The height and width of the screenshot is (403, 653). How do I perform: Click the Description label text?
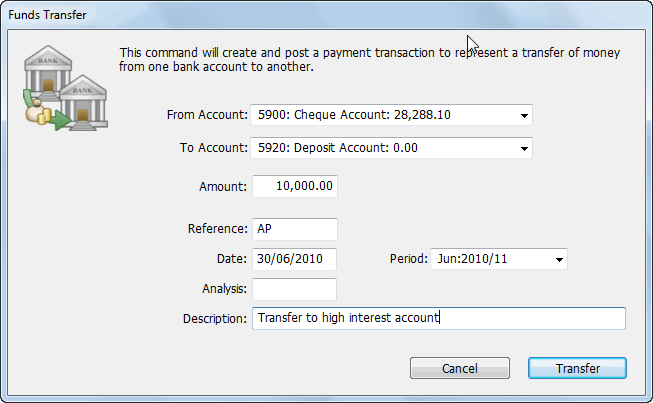(x=215, y=319)
